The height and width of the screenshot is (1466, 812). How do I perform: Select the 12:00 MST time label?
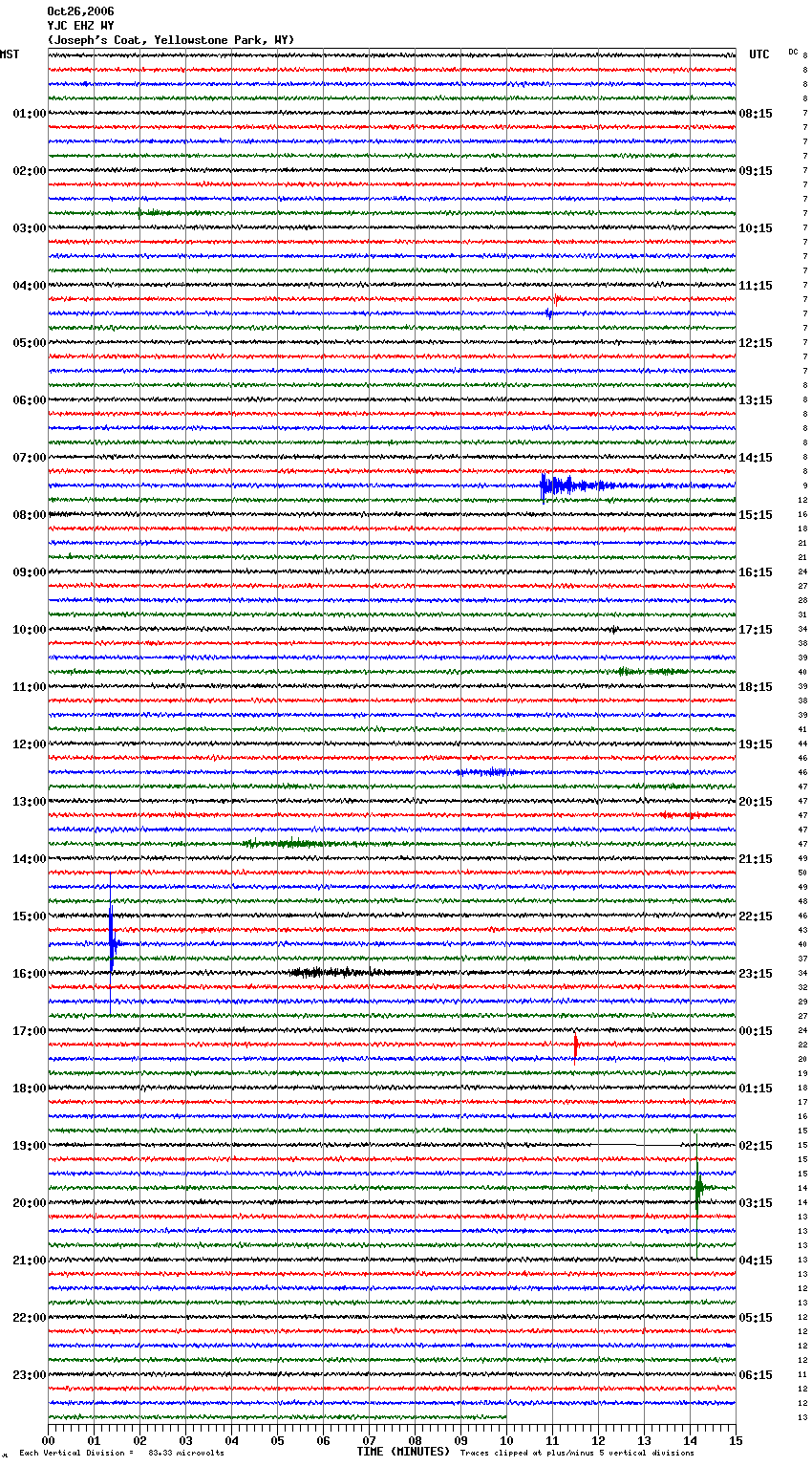(29, 744)
